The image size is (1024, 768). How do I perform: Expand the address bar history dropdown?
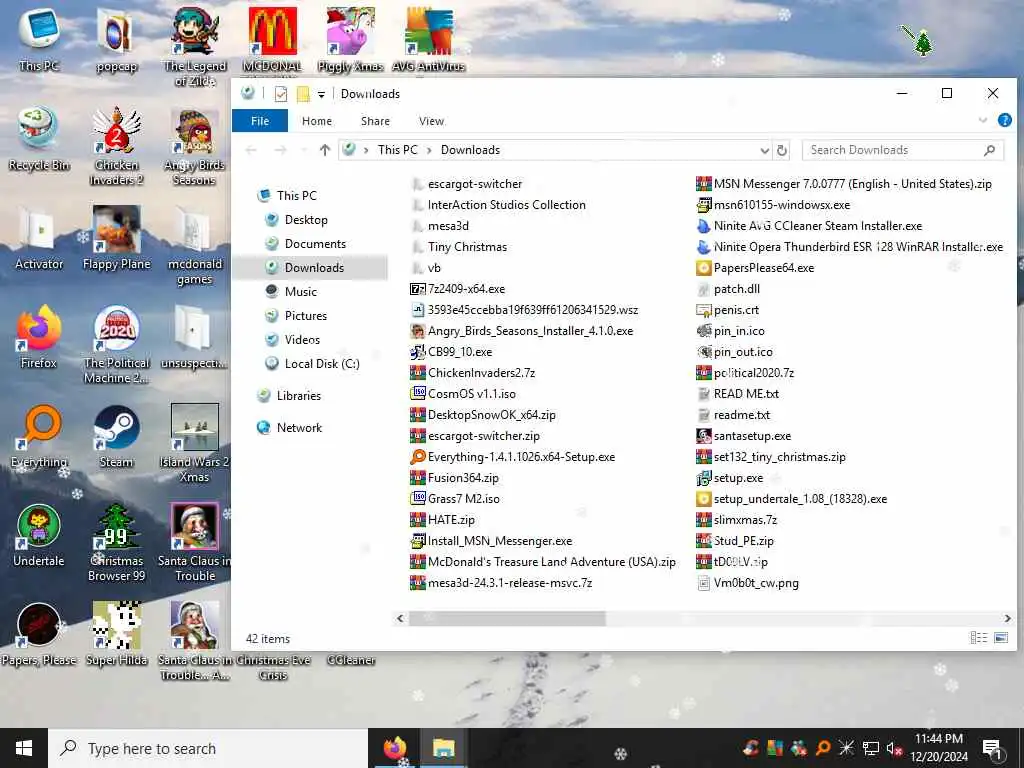[765, 150]
